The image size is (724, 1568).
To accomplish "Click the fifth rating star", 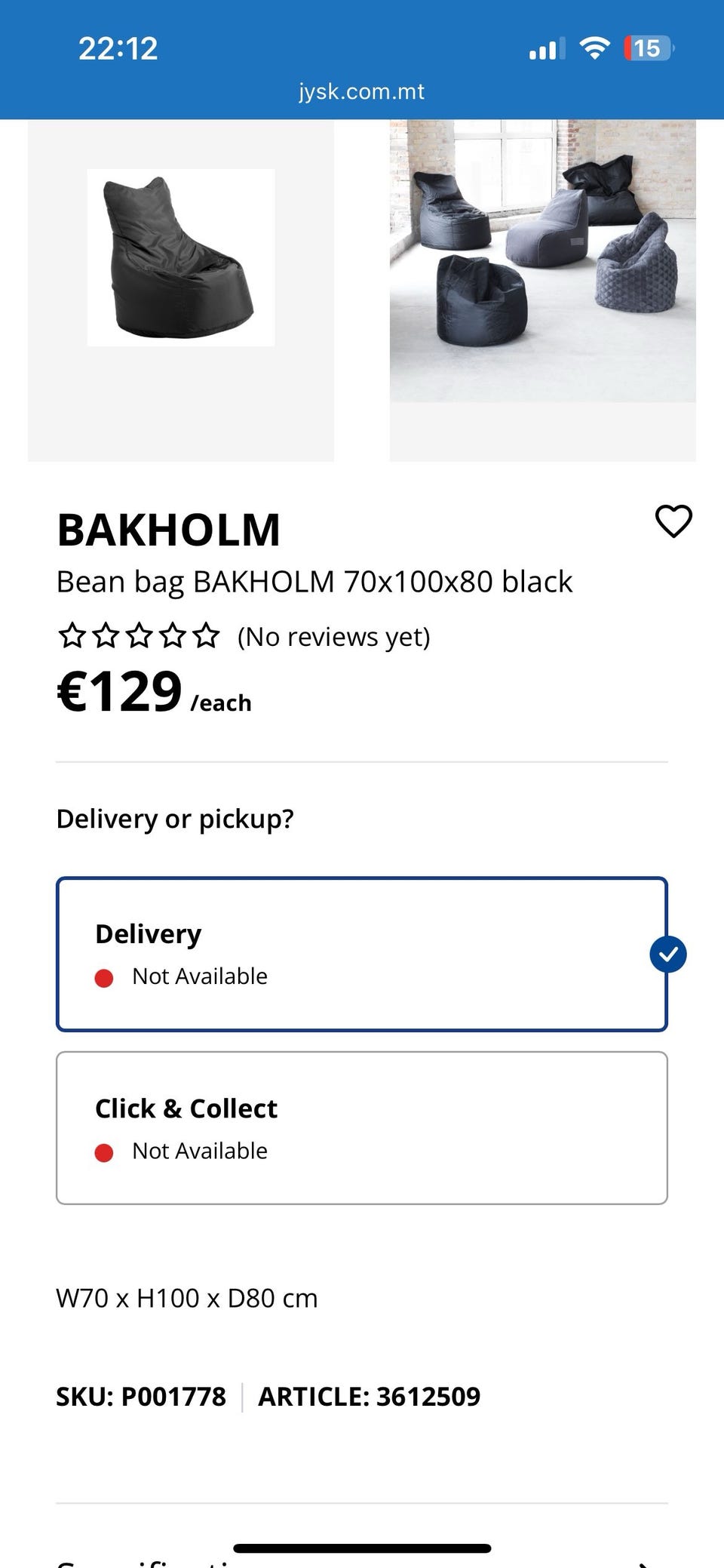I will (x=206, y=636).
